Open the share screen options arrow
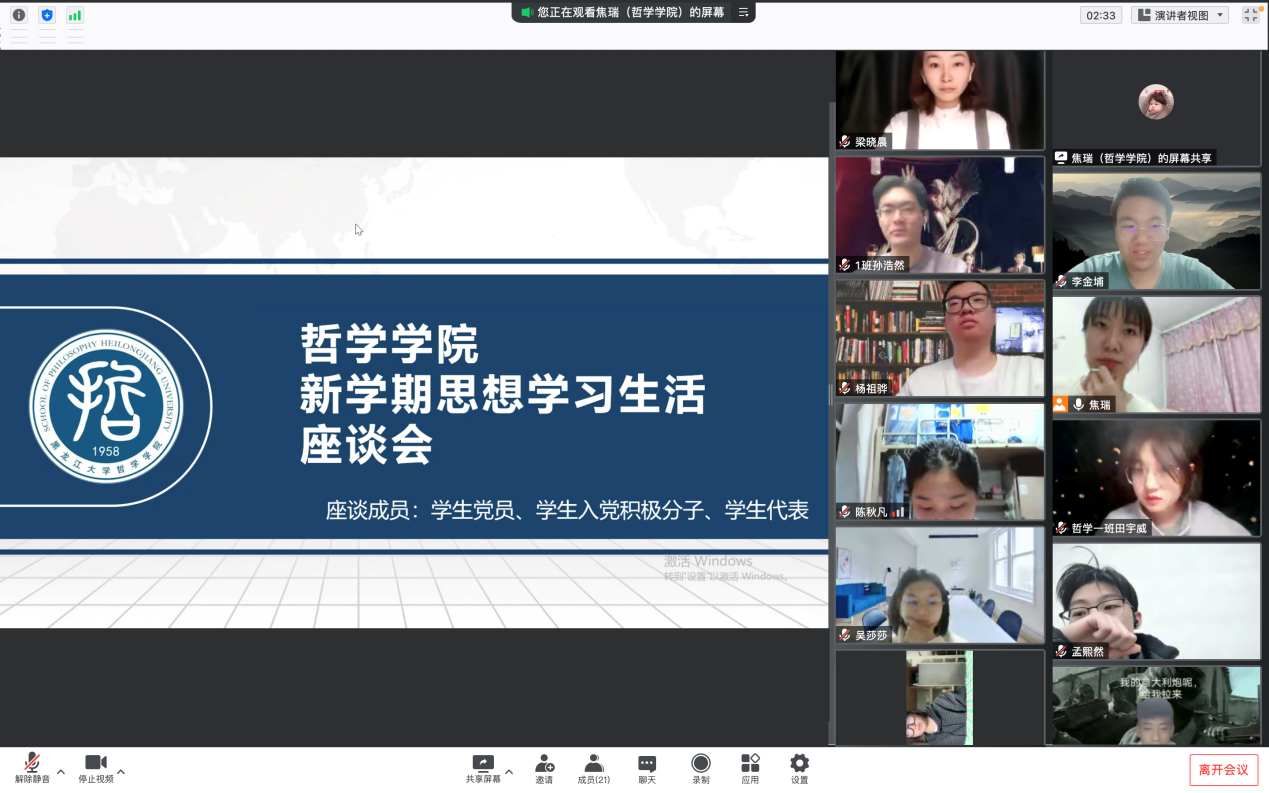The width and height of the screenshot is (1269, 793). [x=509, y=772]
